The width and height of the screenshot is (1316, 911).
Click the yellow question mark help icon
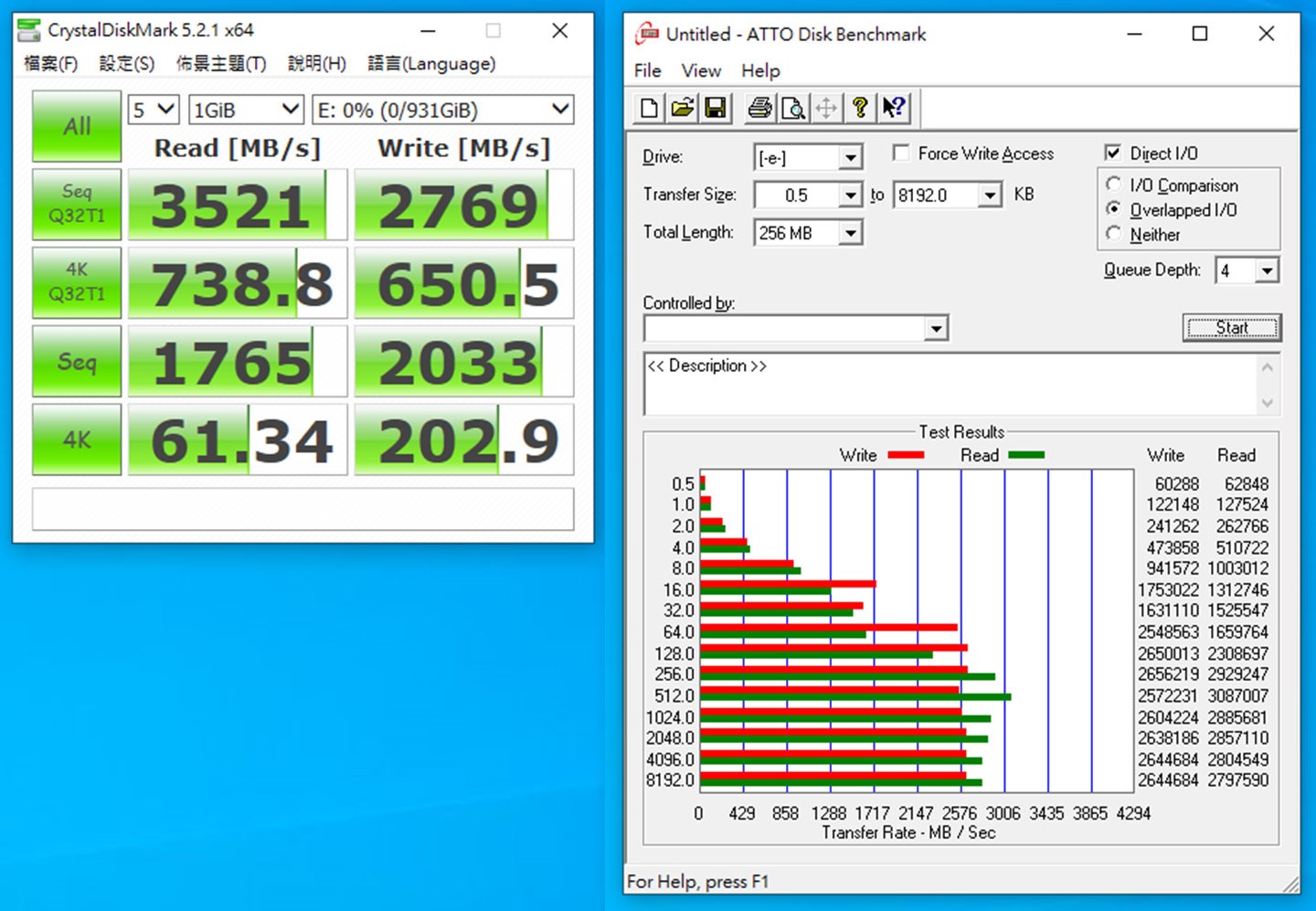tap(860, 108)
